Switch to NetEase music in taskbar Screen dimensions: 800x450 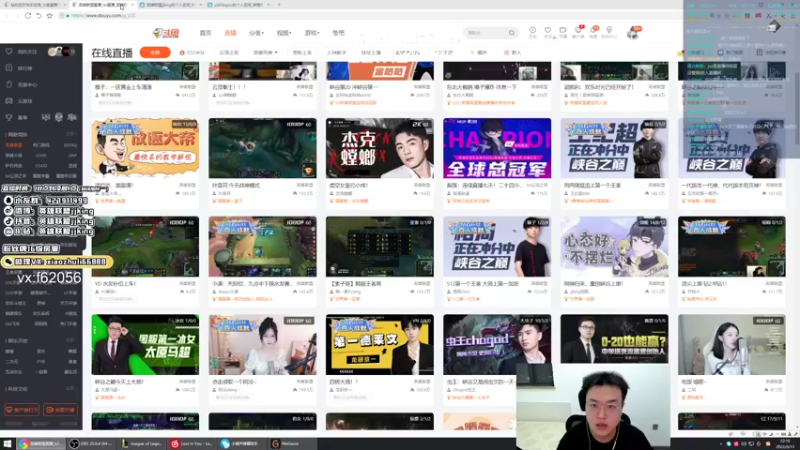pos(192,444)
